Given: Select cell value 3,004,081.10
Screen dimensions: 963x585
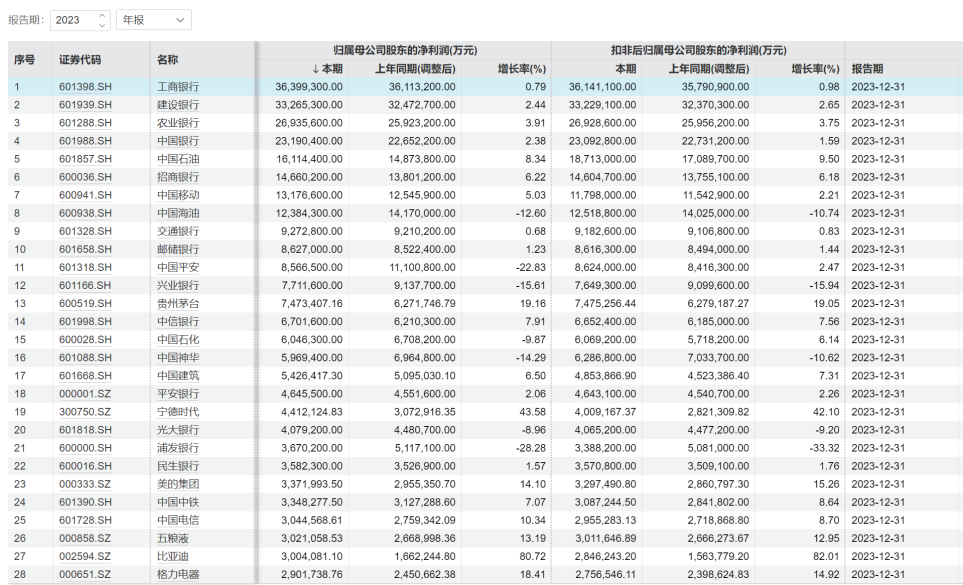Looking at the screenshot, I should pos(312,556).
